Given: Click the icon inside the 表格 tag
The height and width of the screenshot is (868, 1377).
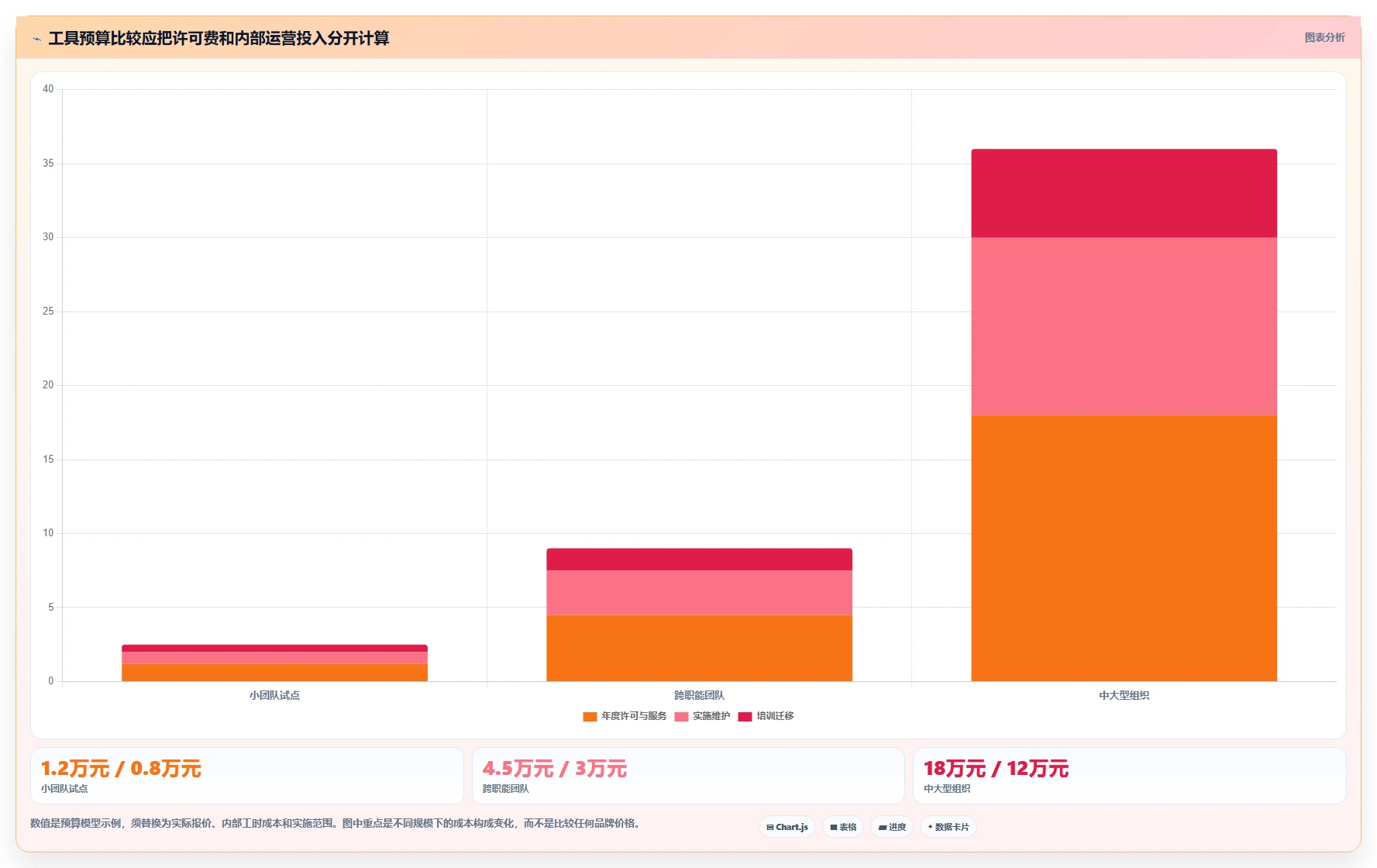Looking at the screenshot, I should pos(834,828).
